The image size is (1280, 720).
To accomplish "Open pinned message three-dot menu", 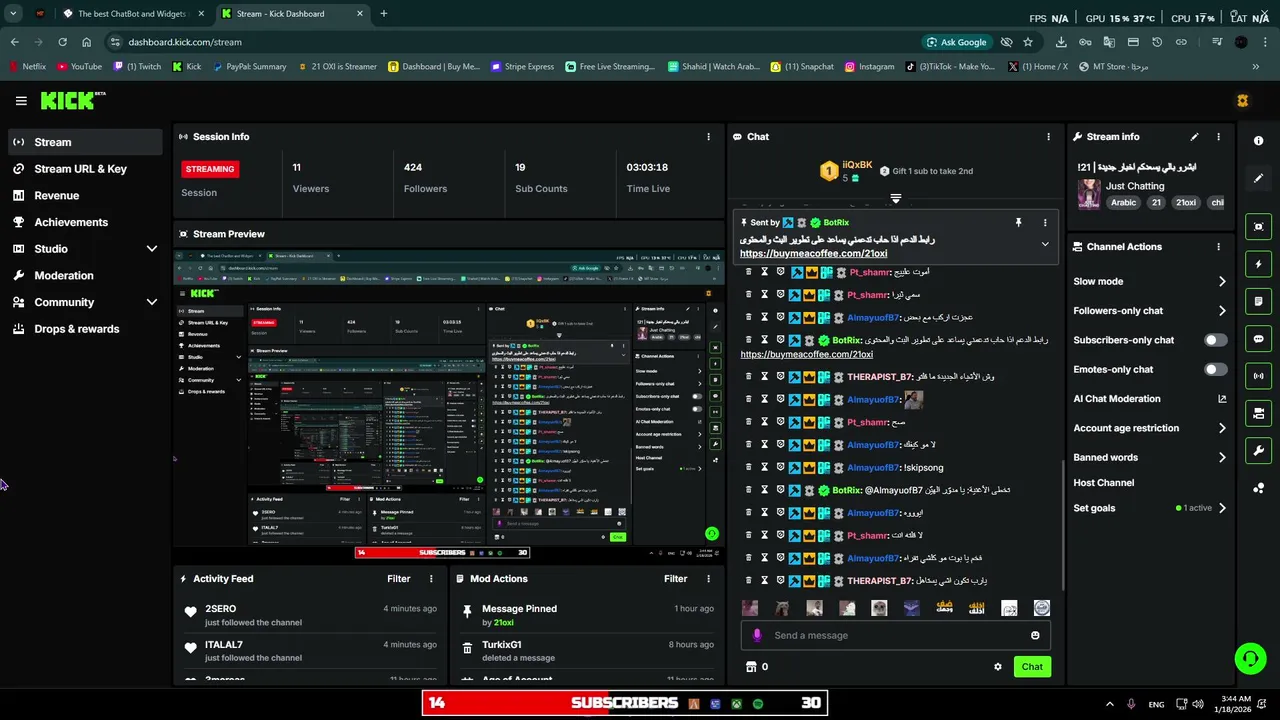I will pos(1045,223).
